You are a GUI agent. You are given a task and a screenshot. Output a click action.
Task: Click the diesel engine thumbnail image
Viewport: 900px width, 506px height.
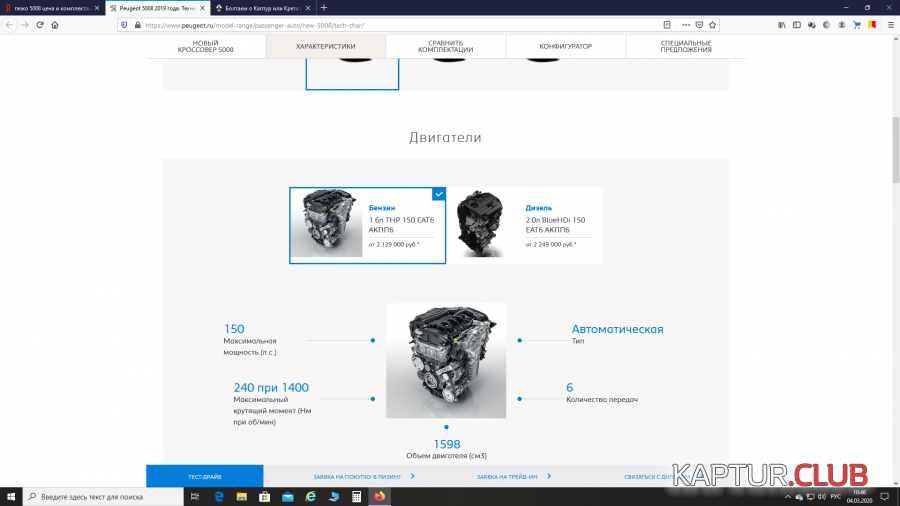481,223
